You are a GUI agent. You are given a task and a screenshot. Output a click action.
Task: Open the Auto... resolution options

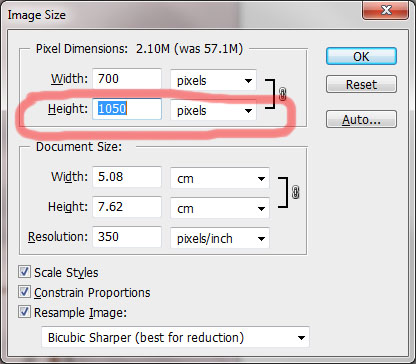pyautogui.click(x=361, y=119)
